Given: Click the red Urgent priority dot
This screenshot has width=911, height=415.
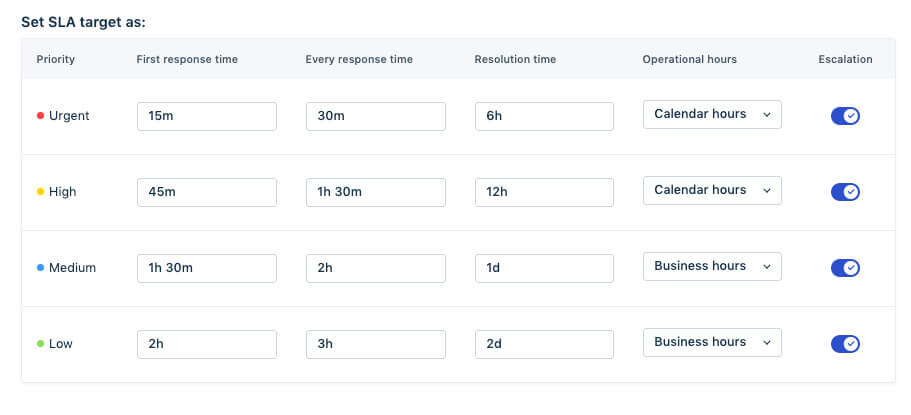Looking at the screenshot, I should (41, 116).
